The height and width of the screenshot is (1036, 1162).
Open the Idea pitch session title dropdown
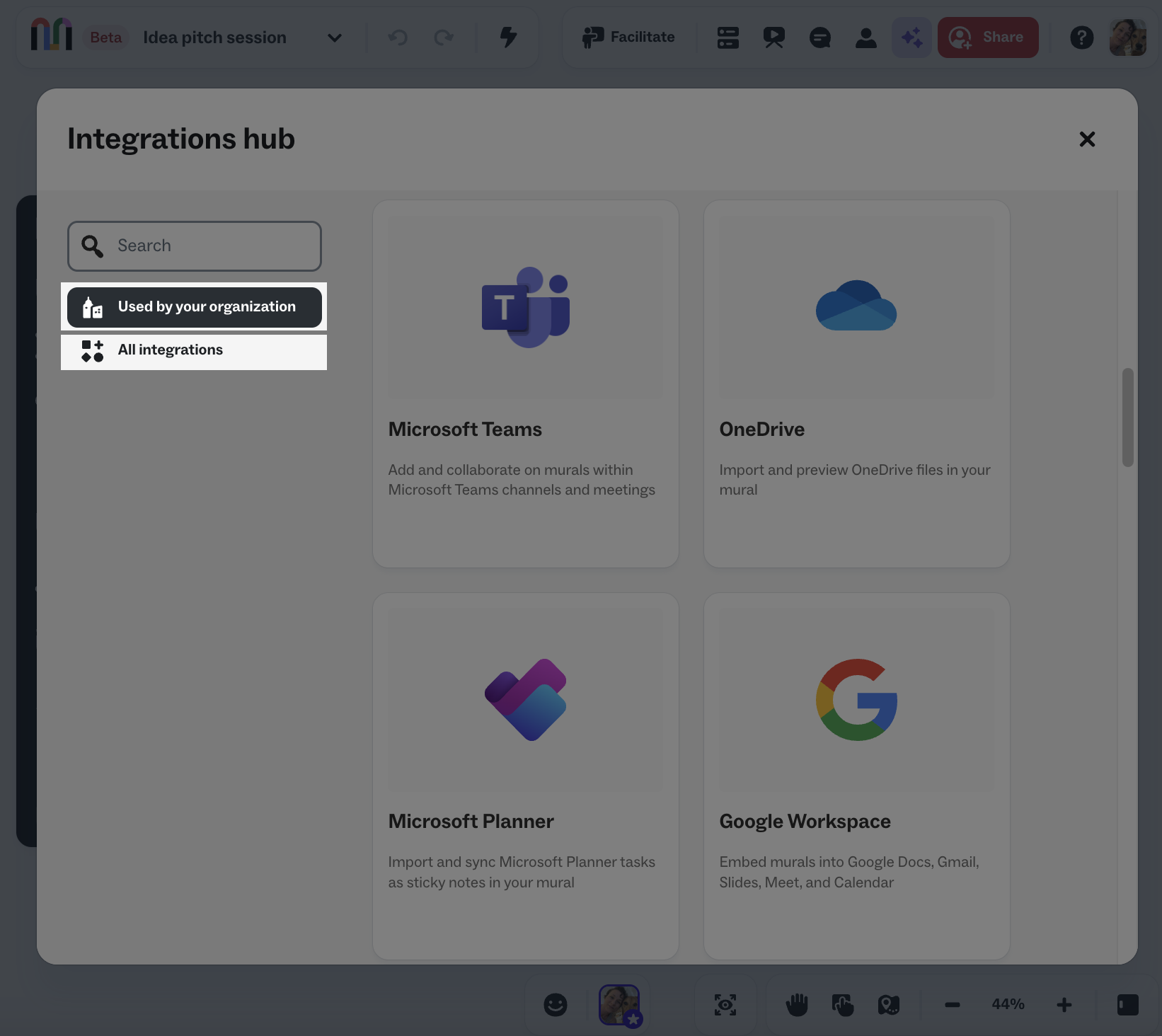point(335,38)
